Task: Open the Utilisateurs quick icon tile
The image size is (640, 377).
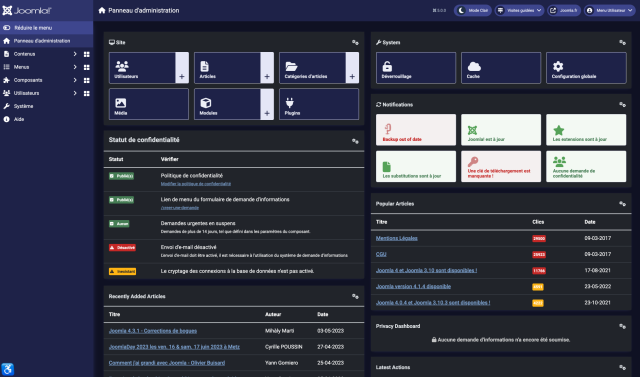Action: 142,68
